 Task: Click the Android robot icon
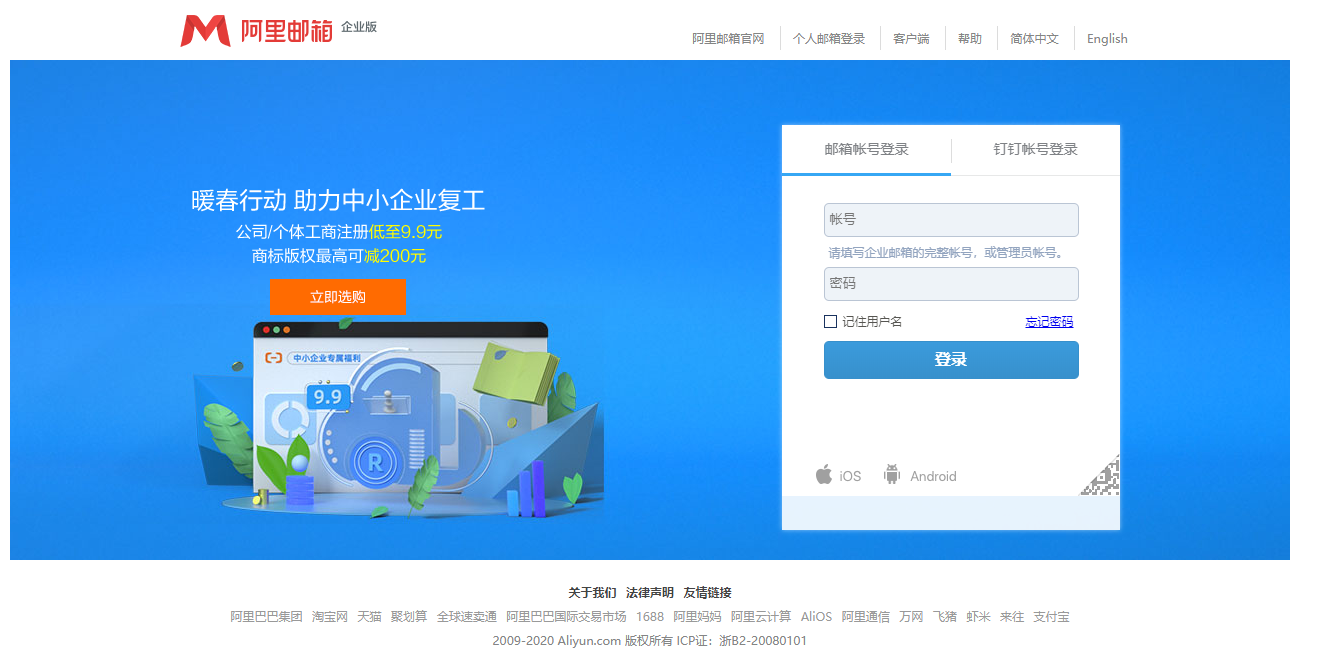[892, 475]
